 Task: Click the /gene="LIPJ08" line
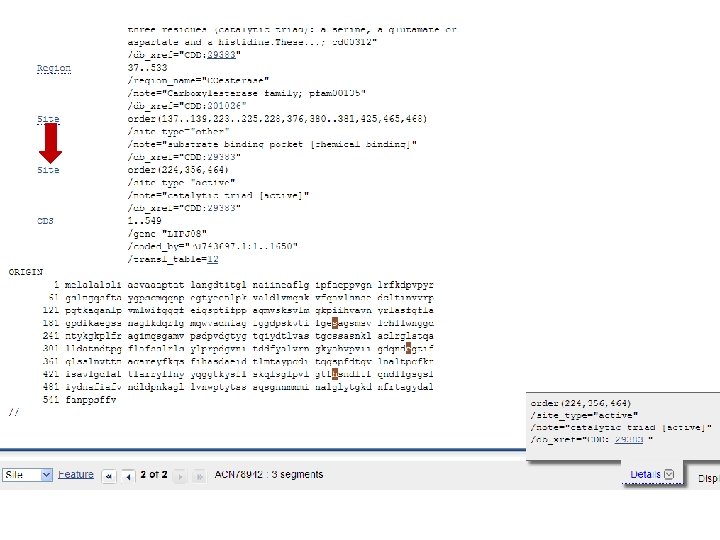coord(167,234)
